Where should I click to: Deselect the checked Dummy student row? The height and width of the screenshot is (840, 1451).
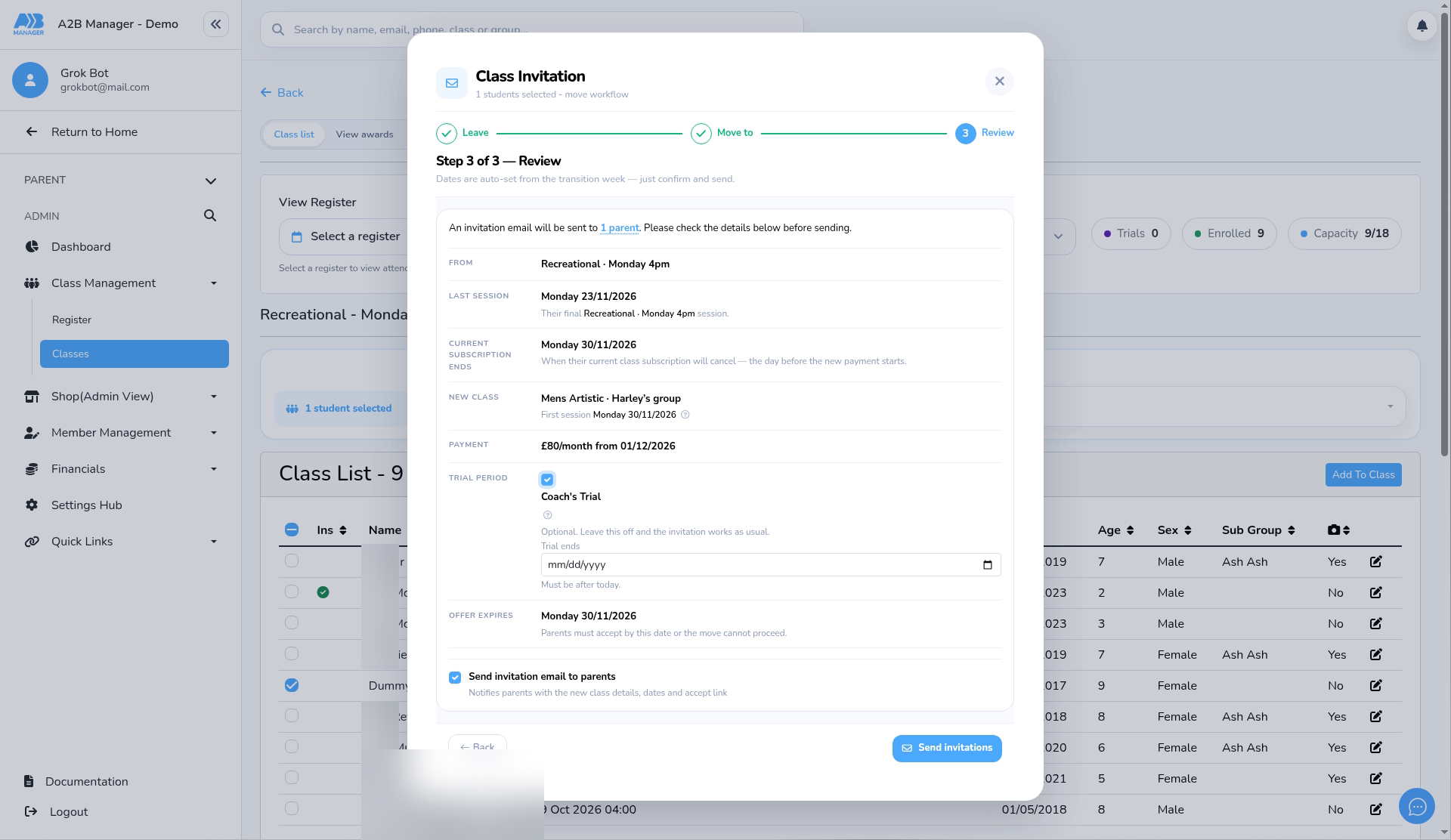(292, 686)
